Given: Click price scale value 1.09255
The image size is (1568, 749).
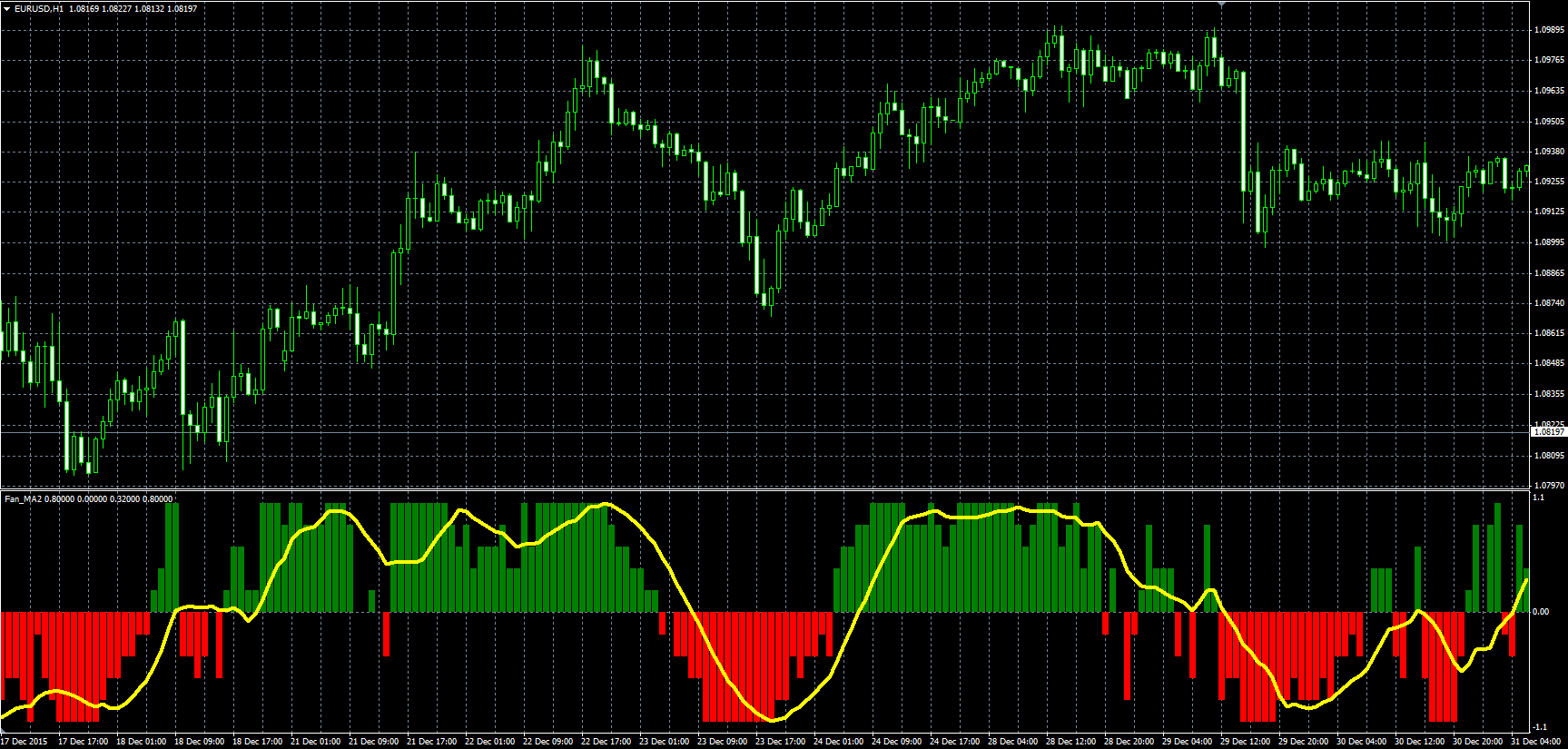Looking at the screenshot, I should coord(1550,181).
